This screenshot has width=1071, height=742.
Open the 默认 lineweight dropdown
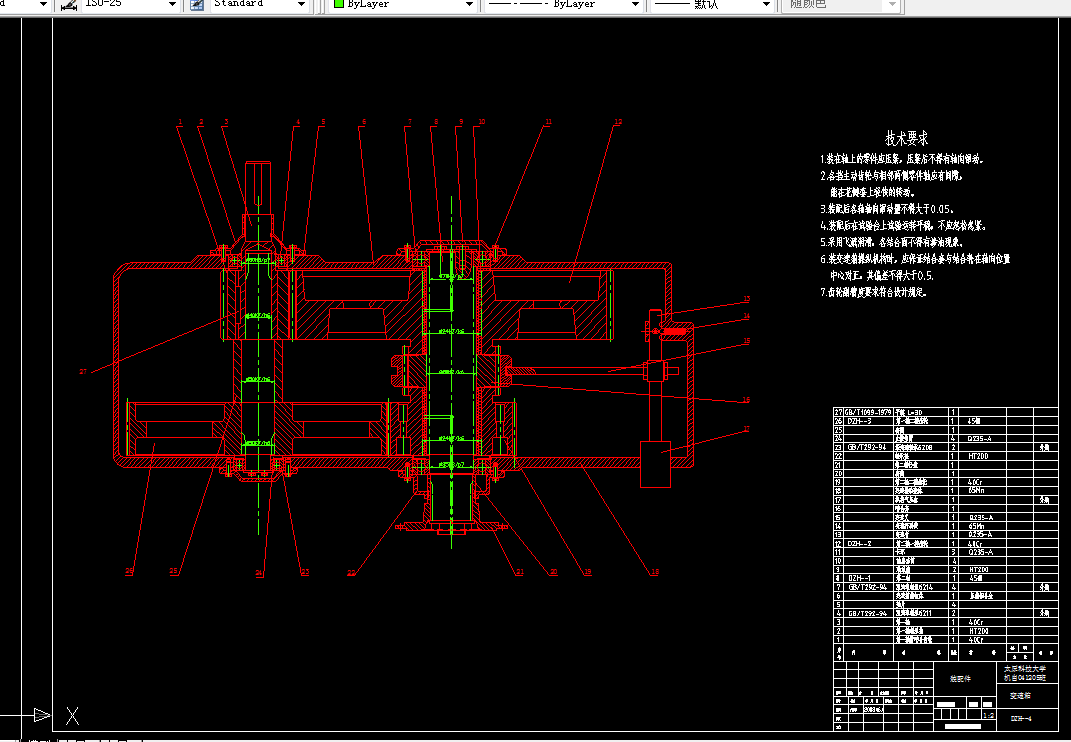[766, 4]
